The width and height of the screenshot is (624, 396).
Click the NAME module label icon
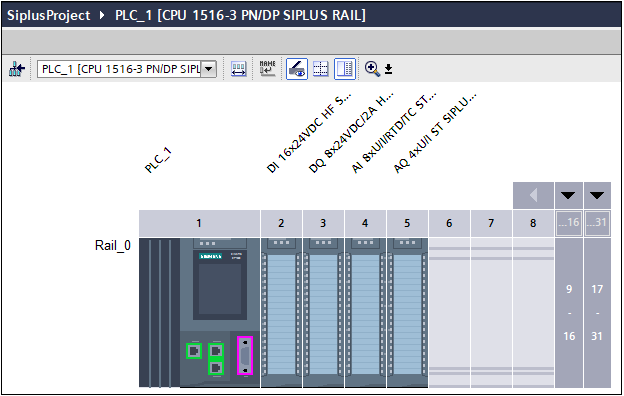coord(267,68)
